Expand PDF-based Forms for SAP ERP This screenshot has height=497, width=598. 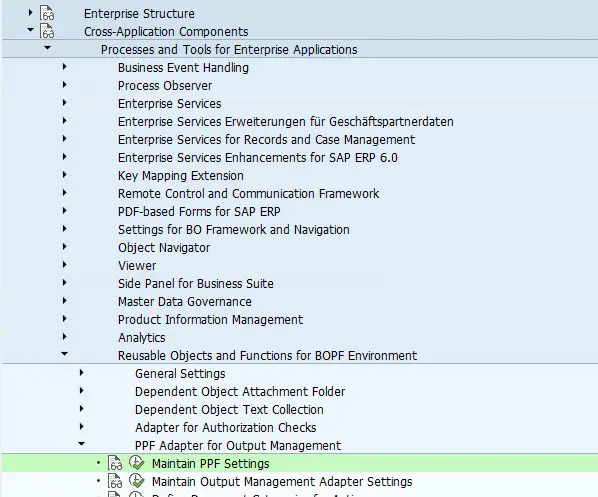coord(64,211)
